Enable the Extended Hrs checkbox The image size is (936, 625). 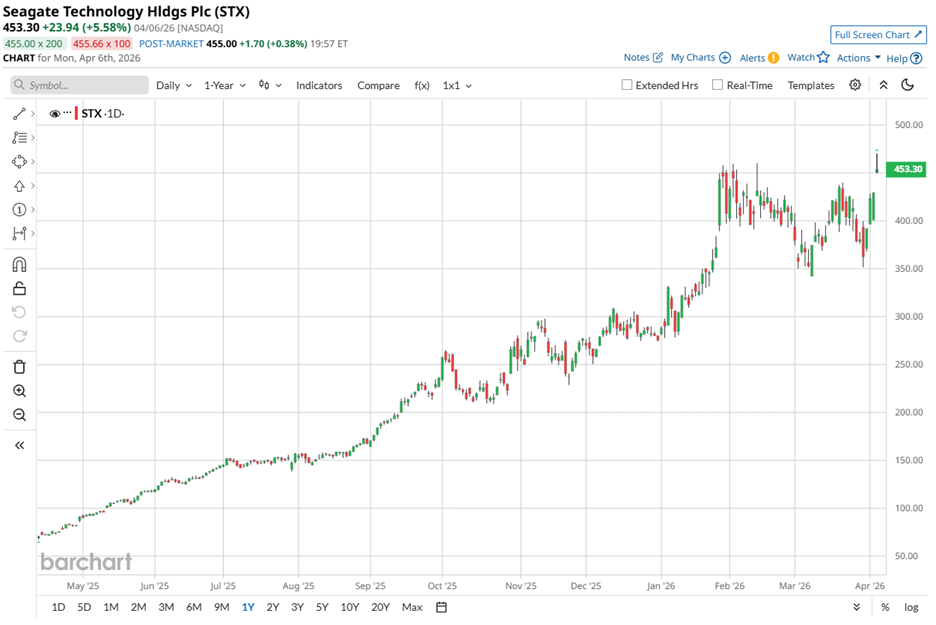[627, 86]
